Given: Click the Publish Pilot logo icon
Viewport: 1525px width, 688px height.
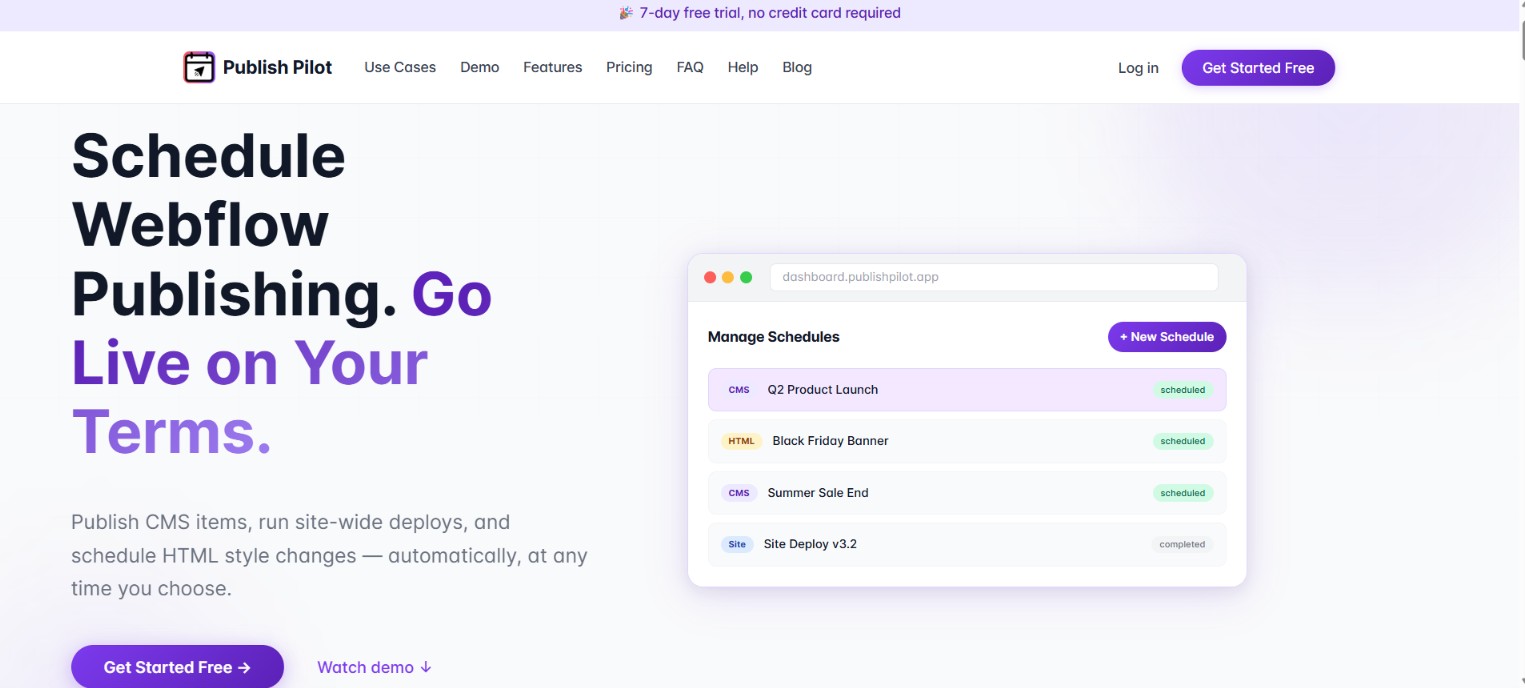Looking at the screenshot, I should point(199,67).
